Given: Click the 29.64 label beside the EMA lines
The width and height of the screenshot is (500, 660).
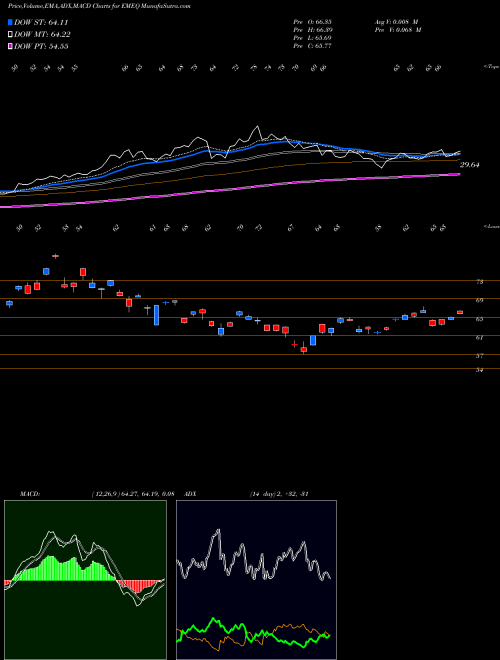Looking at the screenshot, I should point(469,165).
